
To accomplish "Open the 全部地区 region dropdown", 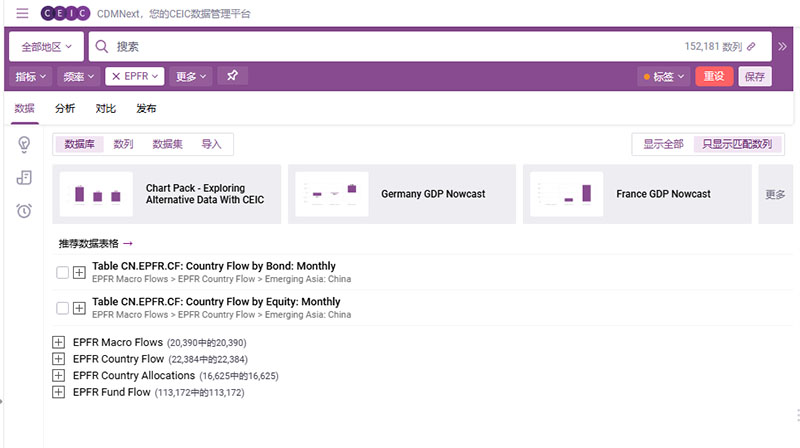I will click(x=47, y=46).
